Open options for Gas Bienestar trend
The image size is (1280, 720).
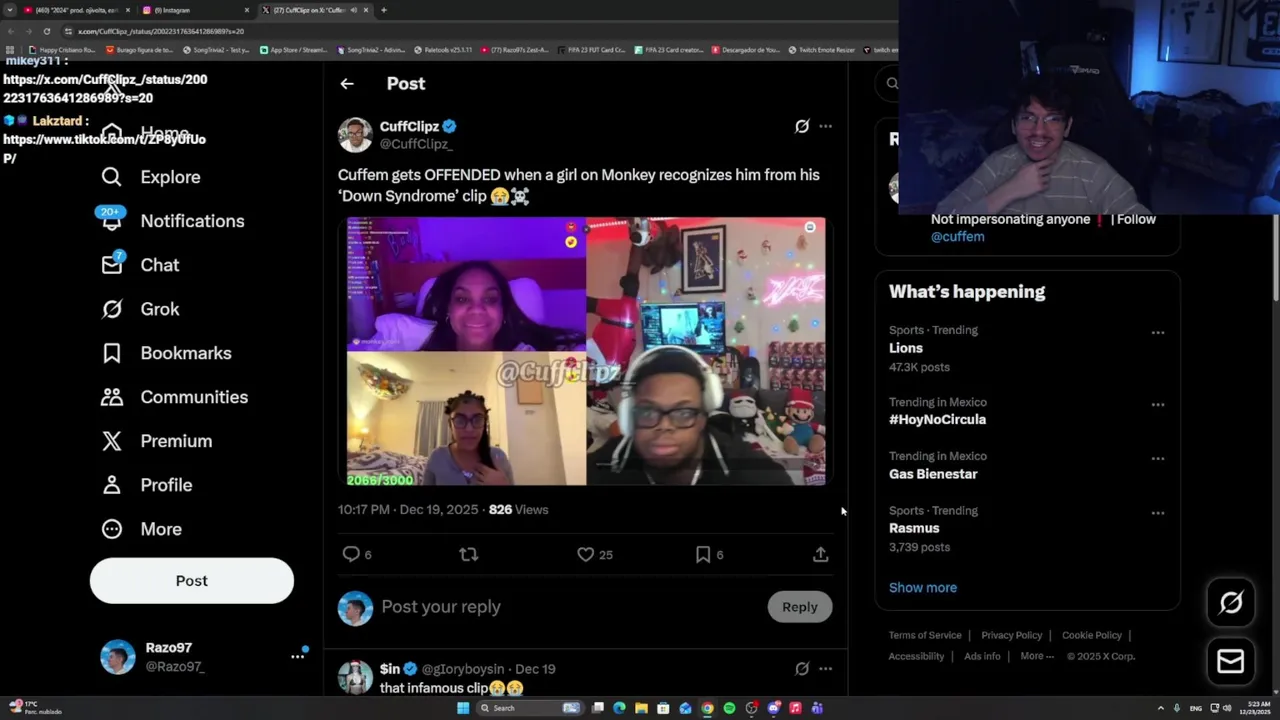(x=1157, y=459)
